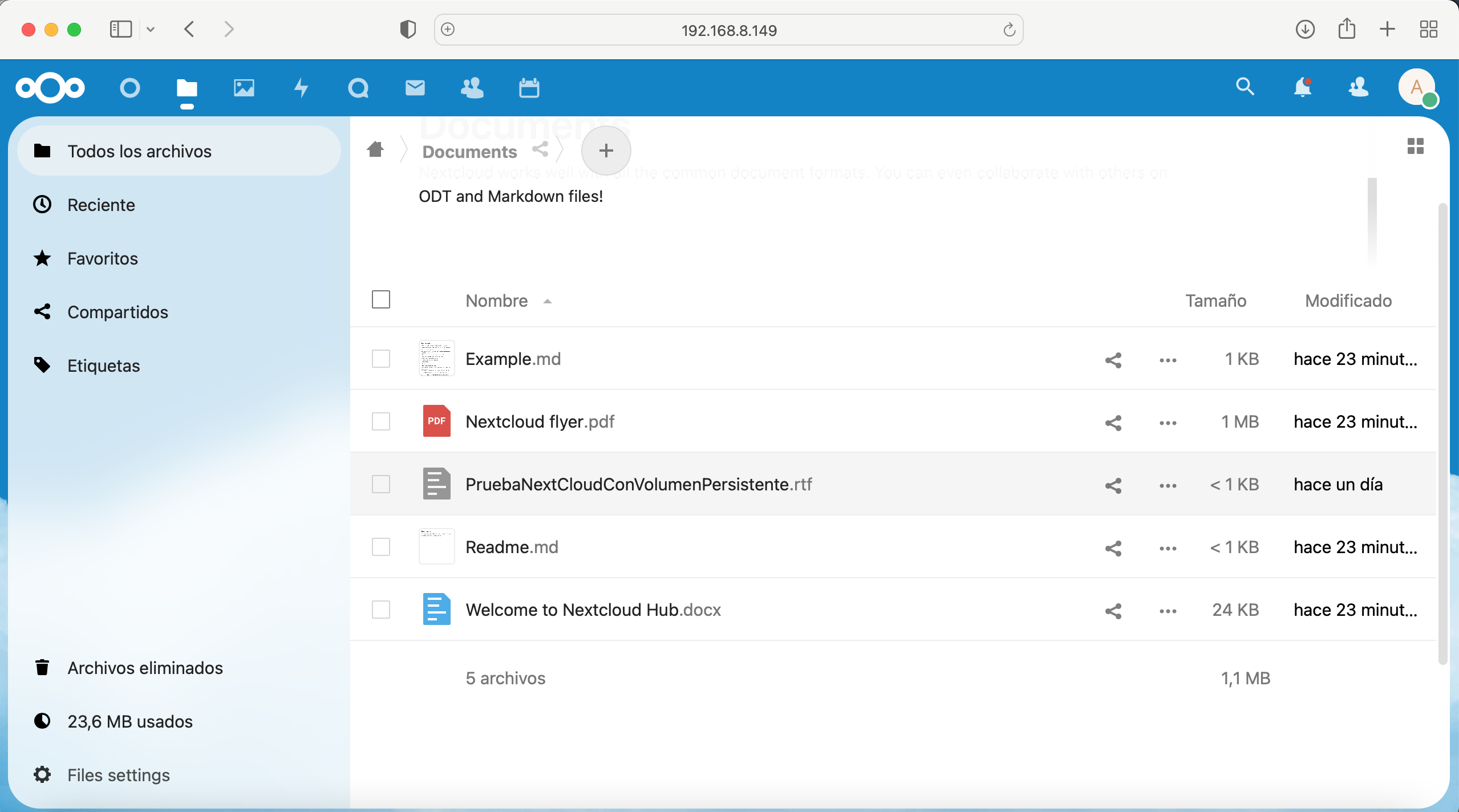This screenshot has width=1459, height=812.
Task: Open the Talk chat icon
Action: (x=358, y=88)
